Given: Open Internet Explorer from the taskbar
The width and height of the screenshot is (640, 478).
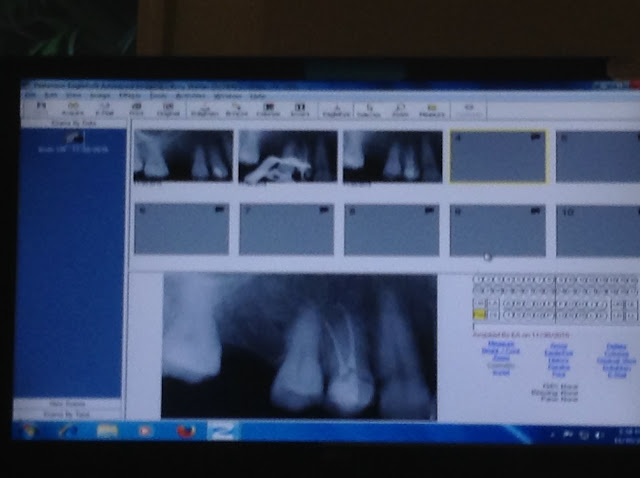Looking at the screenshot, I should (x=69, y=431).
